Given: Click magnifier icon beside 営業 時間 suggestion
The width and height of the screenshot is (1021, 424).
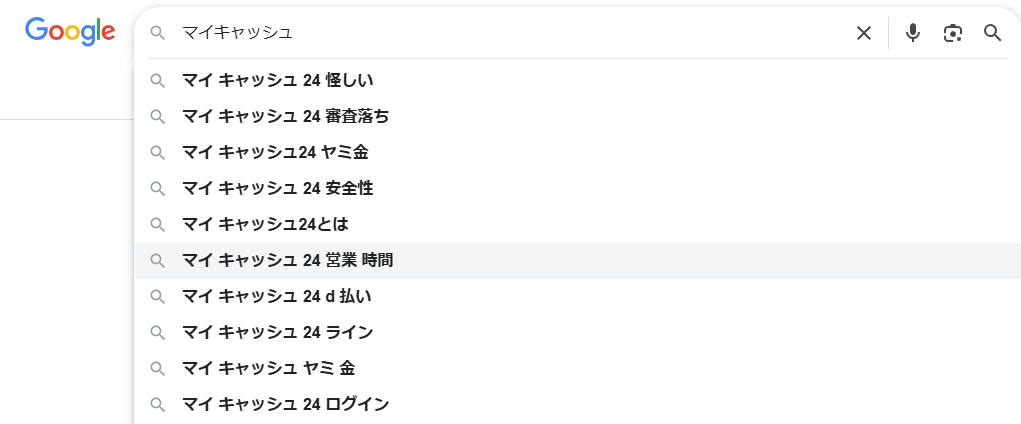Looking at the screenshot, I should (x=157, y=260).
